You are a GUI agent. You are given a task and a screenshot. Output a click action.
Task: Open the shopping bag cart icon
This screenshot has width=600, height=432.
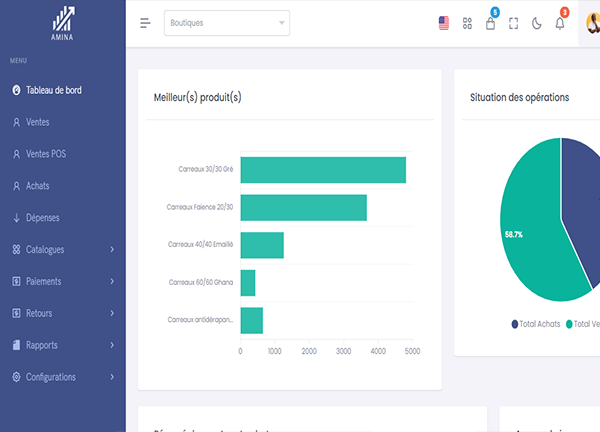click(x=490, y=23)
